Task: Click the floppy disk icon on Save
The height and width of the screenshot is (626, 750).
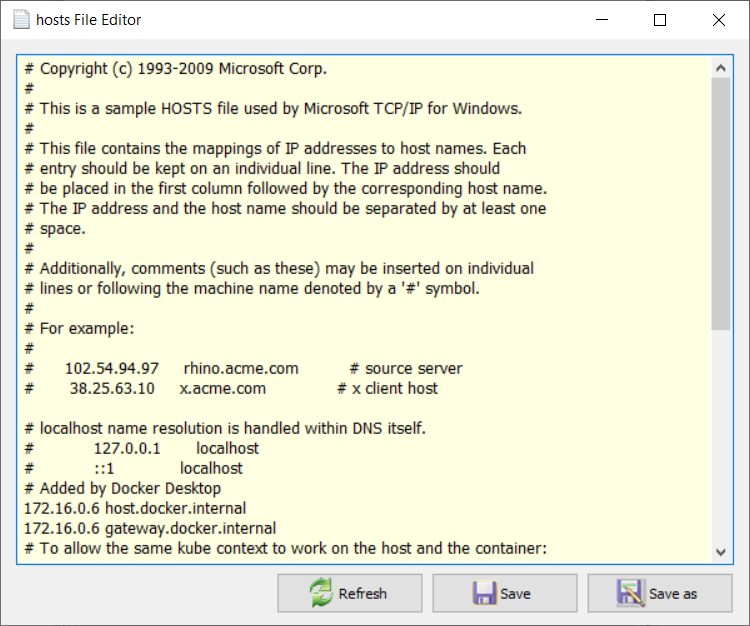Action: (x=485, y=593)
